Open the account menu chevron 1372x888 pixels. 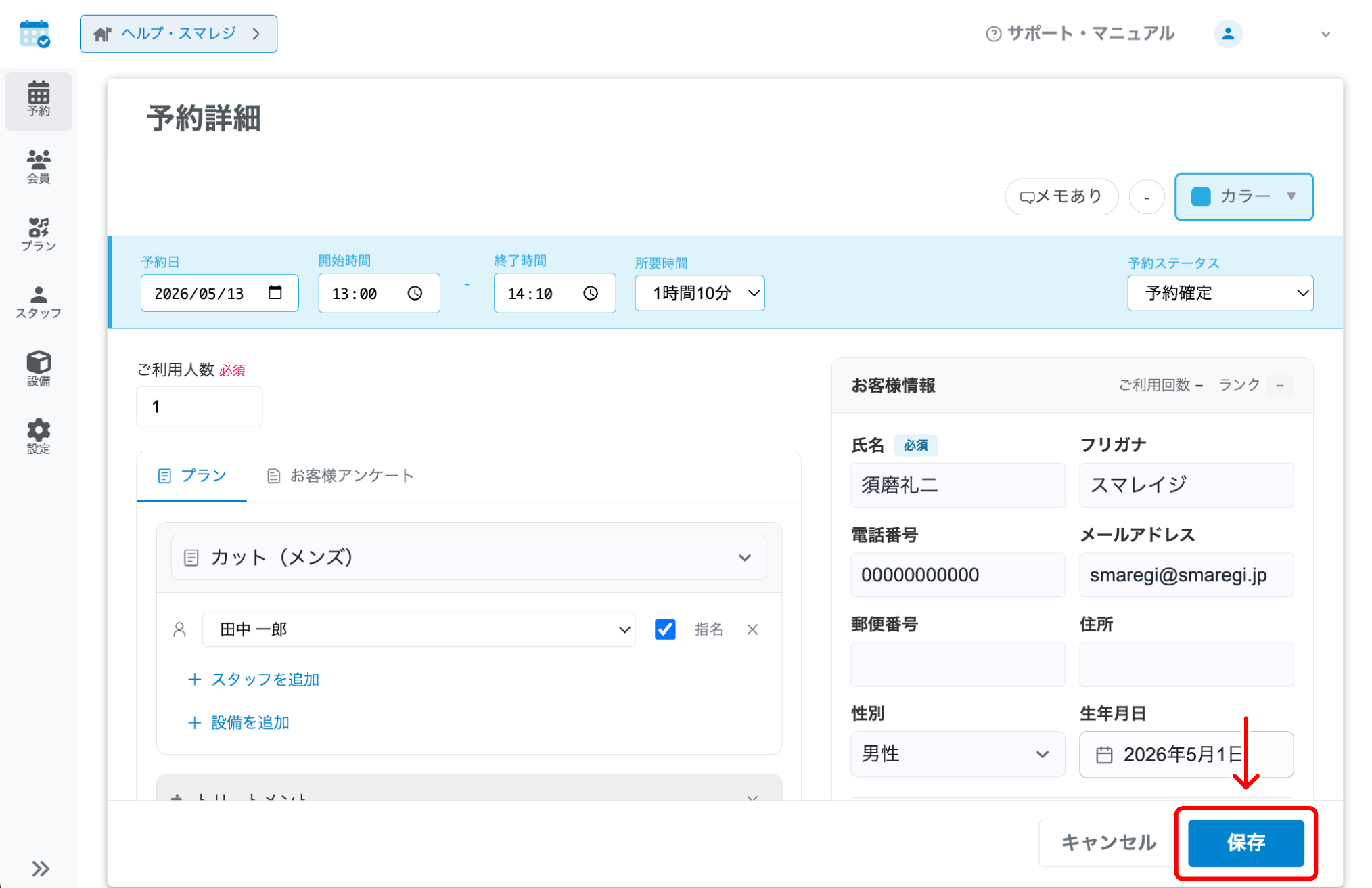(x=1325, y=34)
